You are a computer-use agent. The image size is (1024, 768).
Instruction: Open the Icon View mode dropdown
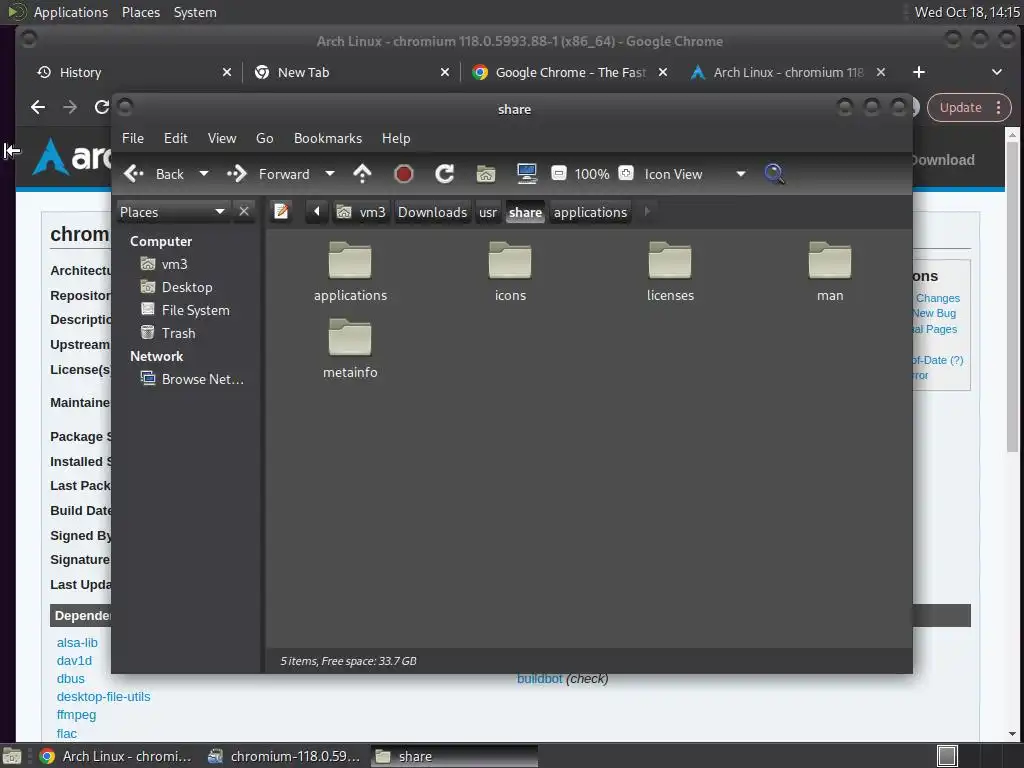pyautogui.click(x=694, y=174)
